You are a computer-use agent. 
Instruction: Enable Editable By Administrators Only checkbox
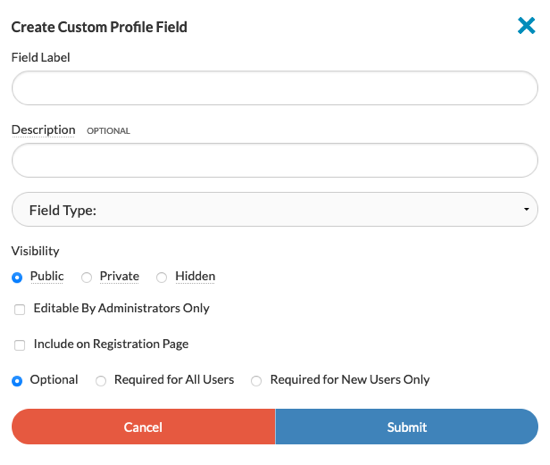[x=20, y=310]
